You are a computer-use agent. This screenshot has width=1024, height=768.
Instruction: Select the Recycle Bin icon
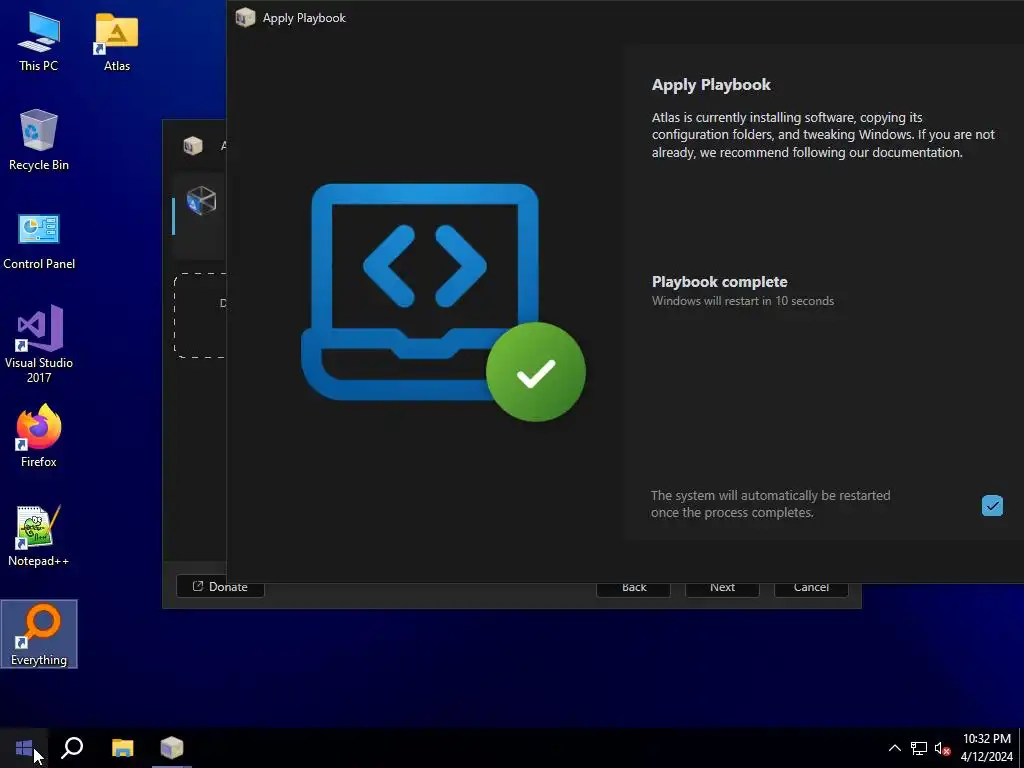pyautogui.click(x=39, y=140)
